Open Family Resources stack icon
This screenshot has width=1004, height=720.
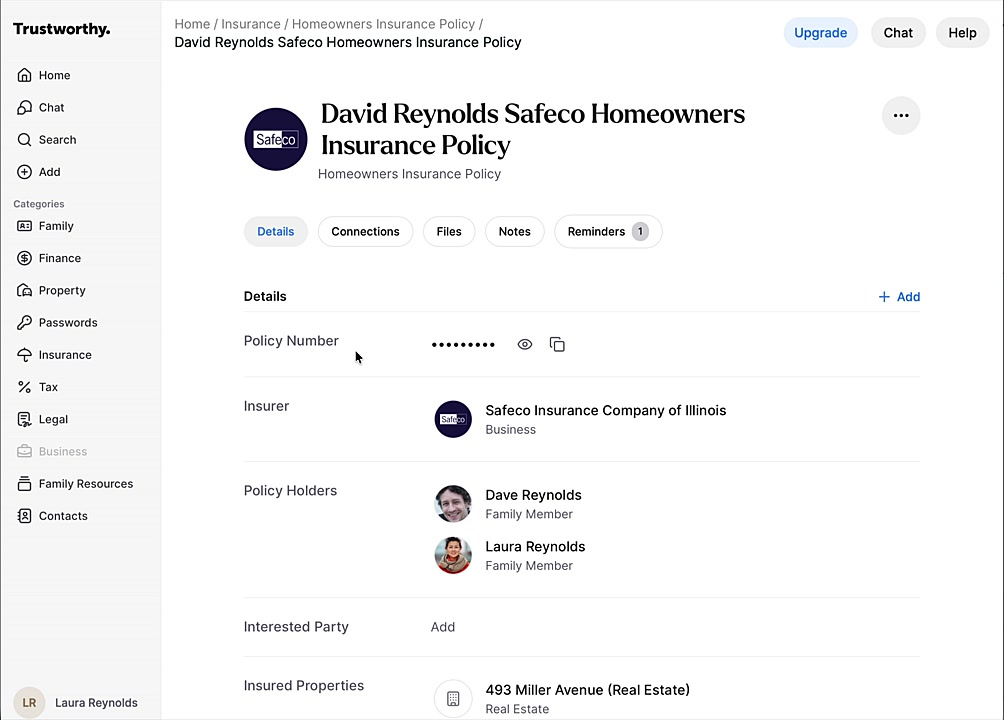click(24, 484)
